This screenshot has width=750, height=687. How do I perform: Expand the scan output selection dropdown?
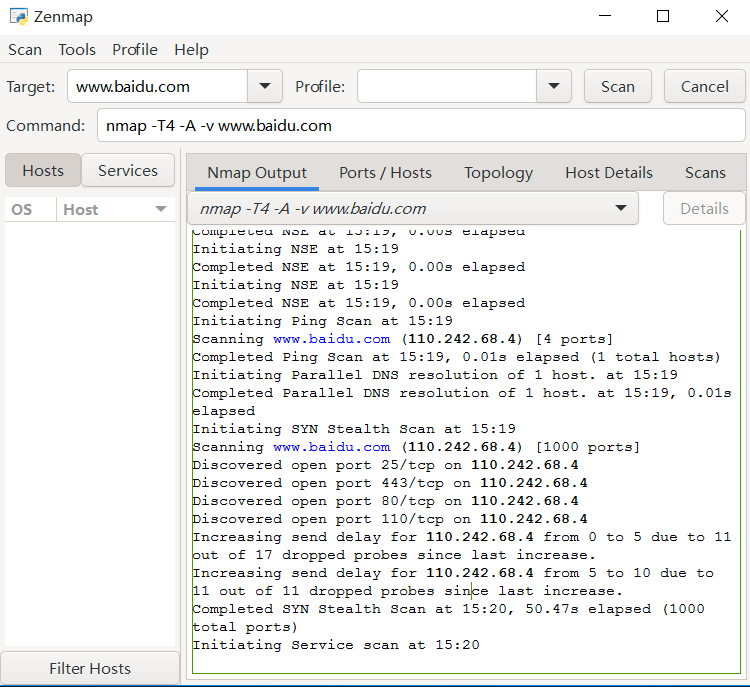coord(413,209)
